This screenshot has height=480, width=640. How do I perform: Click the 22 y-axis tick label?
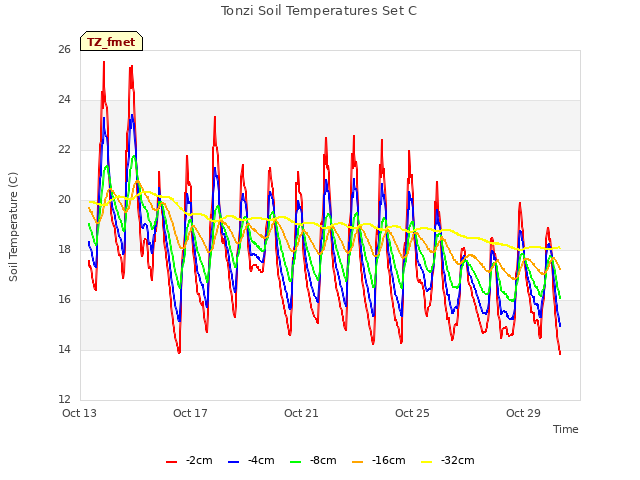tap(64, 150)
